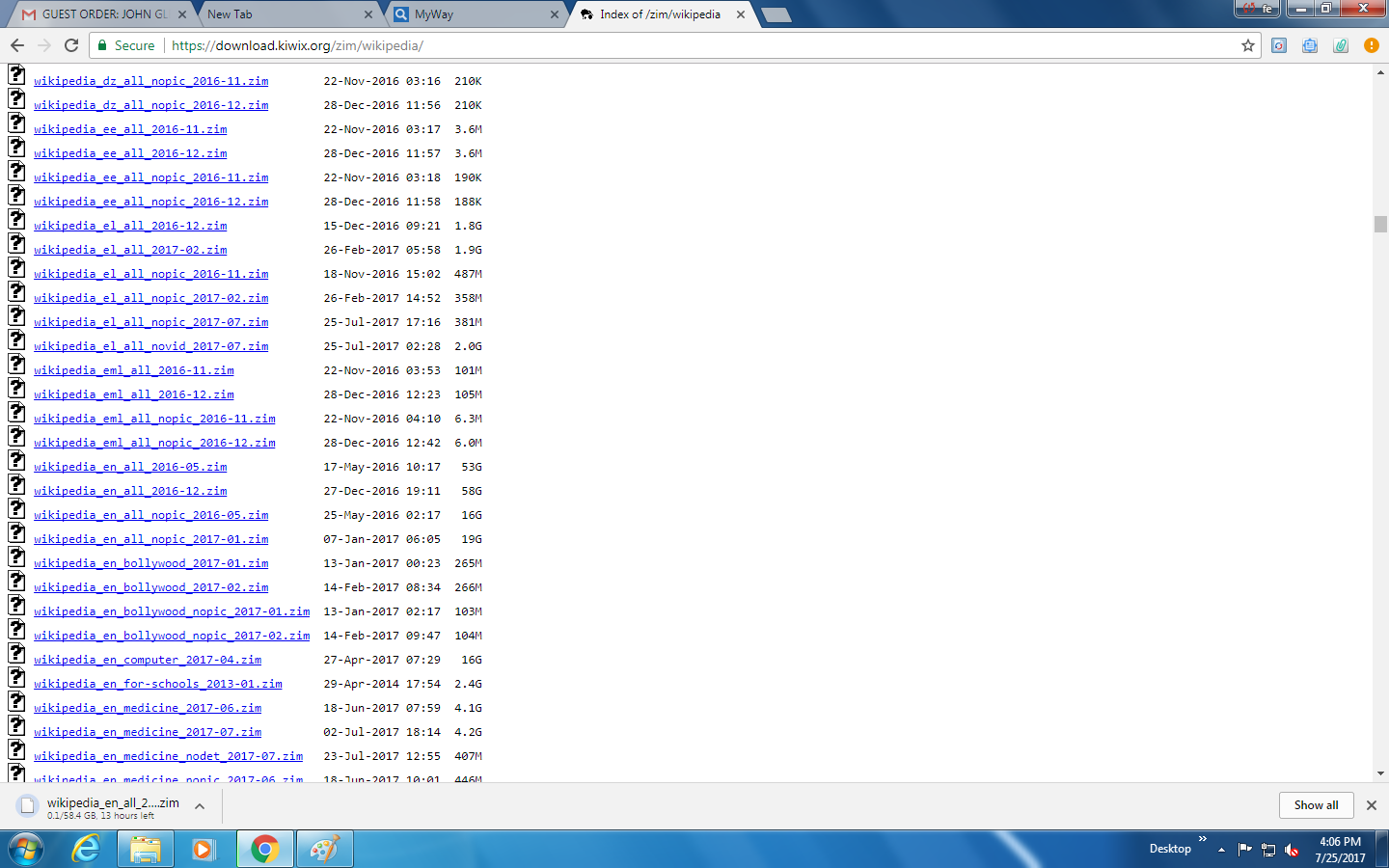The width and height of the screenshot is (1389, 868).
Task: Reload the current page
Action: [71, 45]
